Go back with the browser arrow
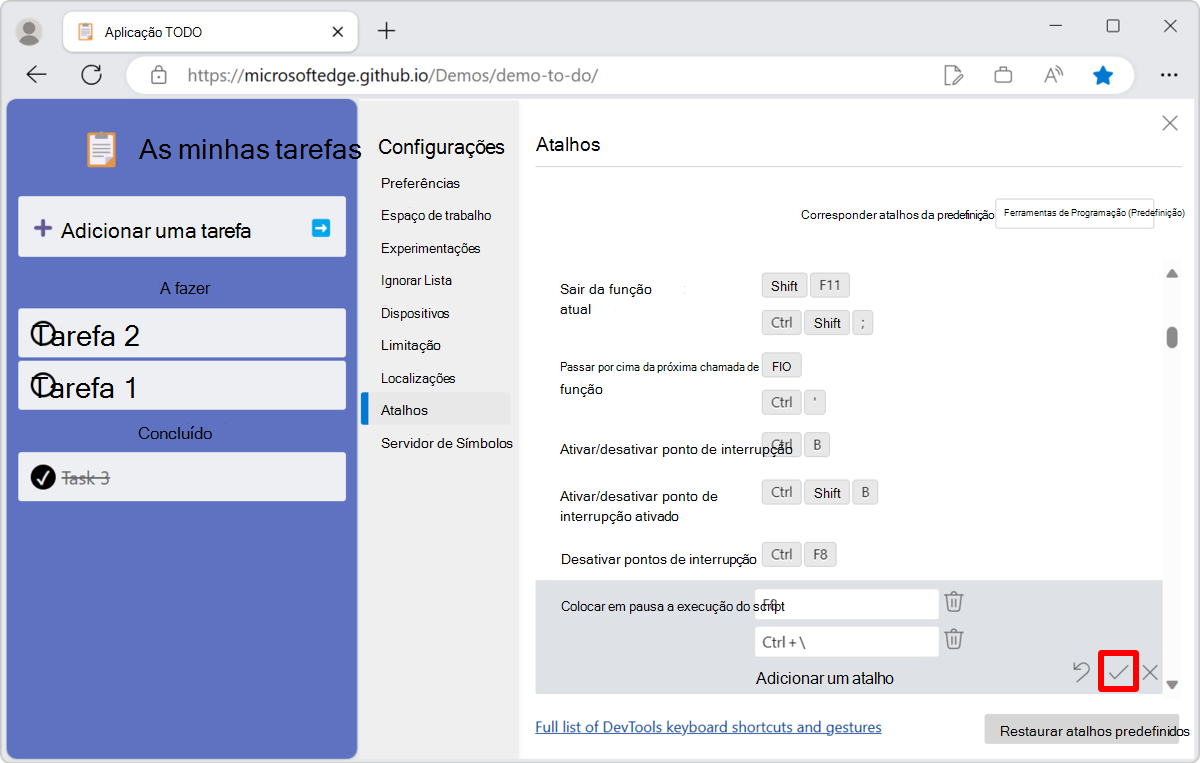Viewport: 1200px width, 763px height. (x=36, y=75)
